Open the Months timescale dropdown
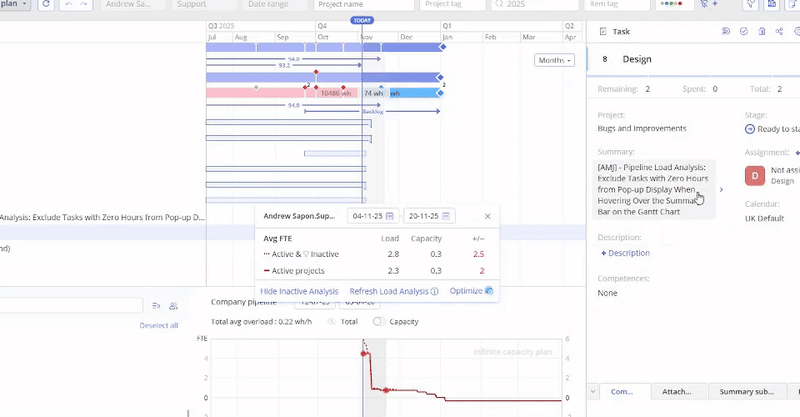 click(x=555, y=60)
